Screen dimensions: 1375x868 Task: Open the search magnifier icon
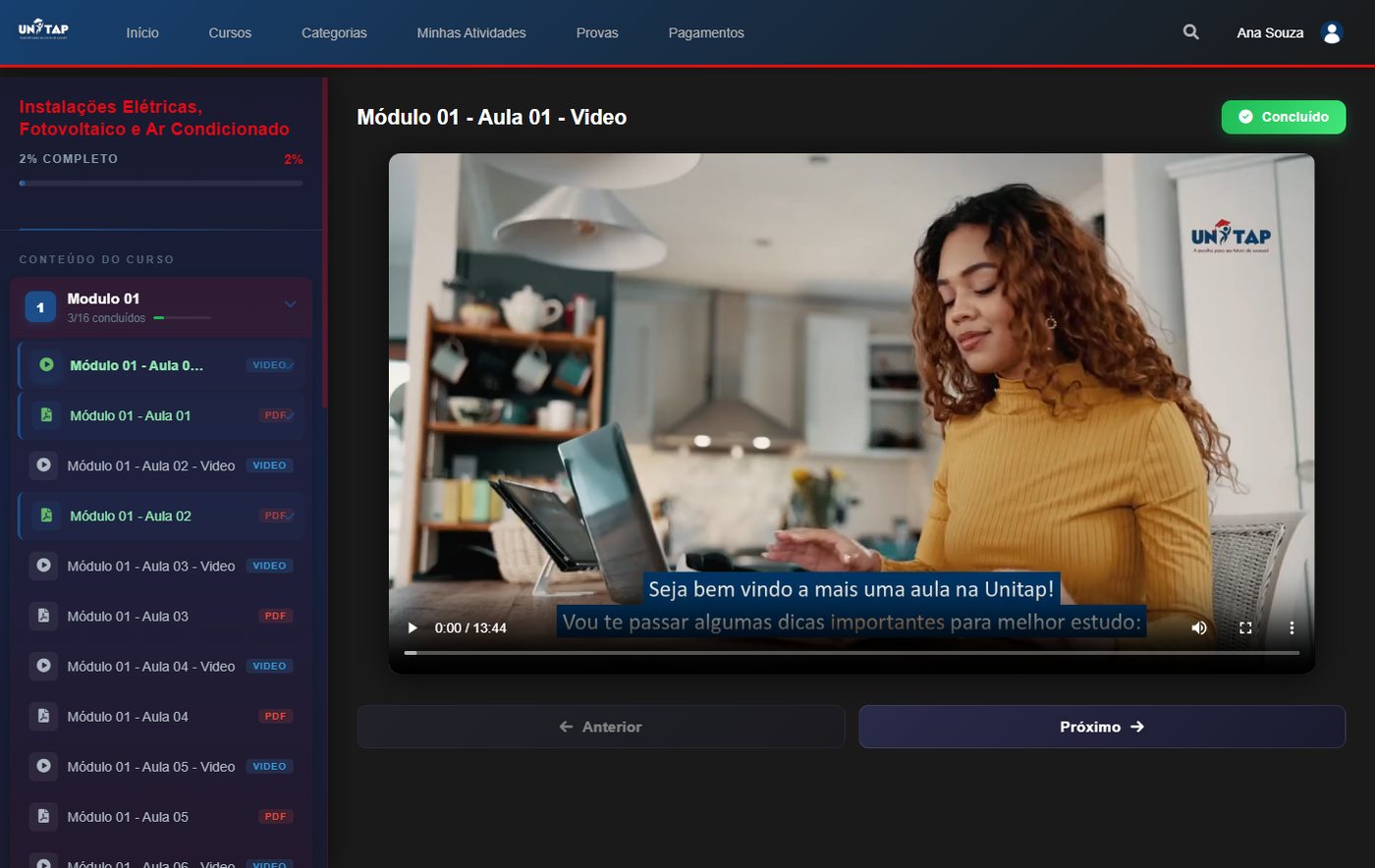point(1191,32)
